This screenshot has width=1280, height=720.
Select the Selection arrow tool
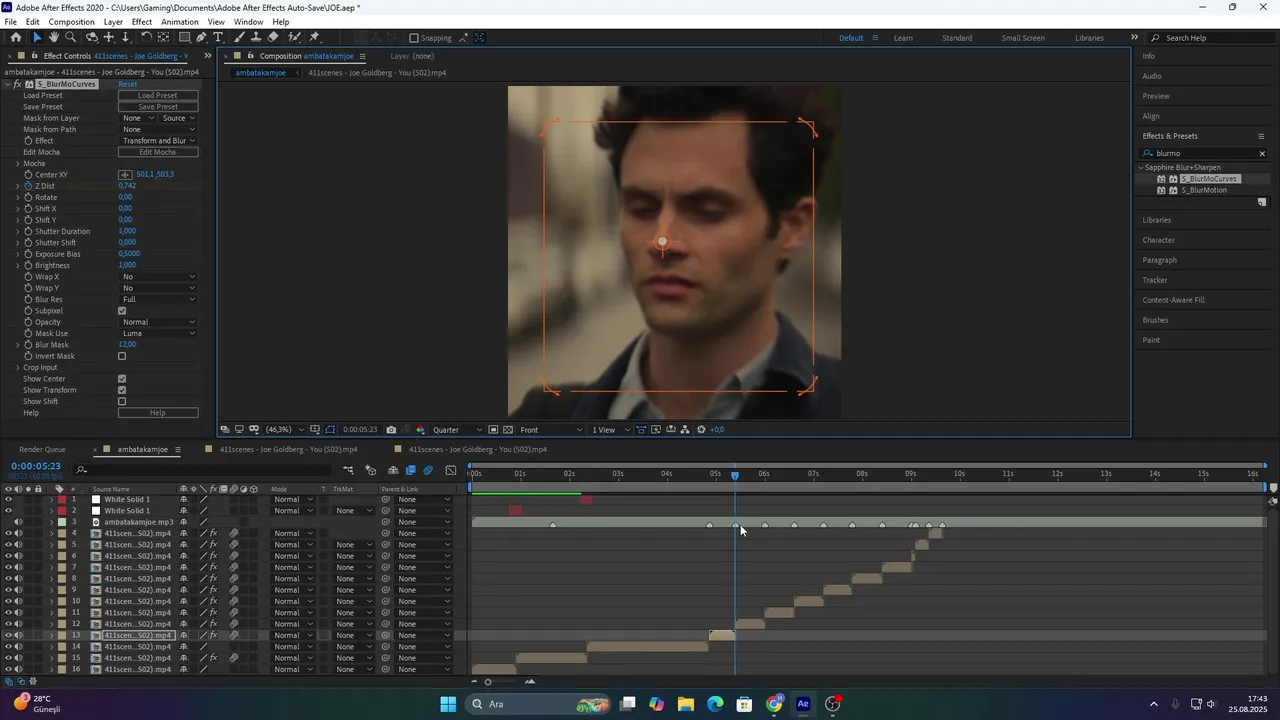coord(37,37)
